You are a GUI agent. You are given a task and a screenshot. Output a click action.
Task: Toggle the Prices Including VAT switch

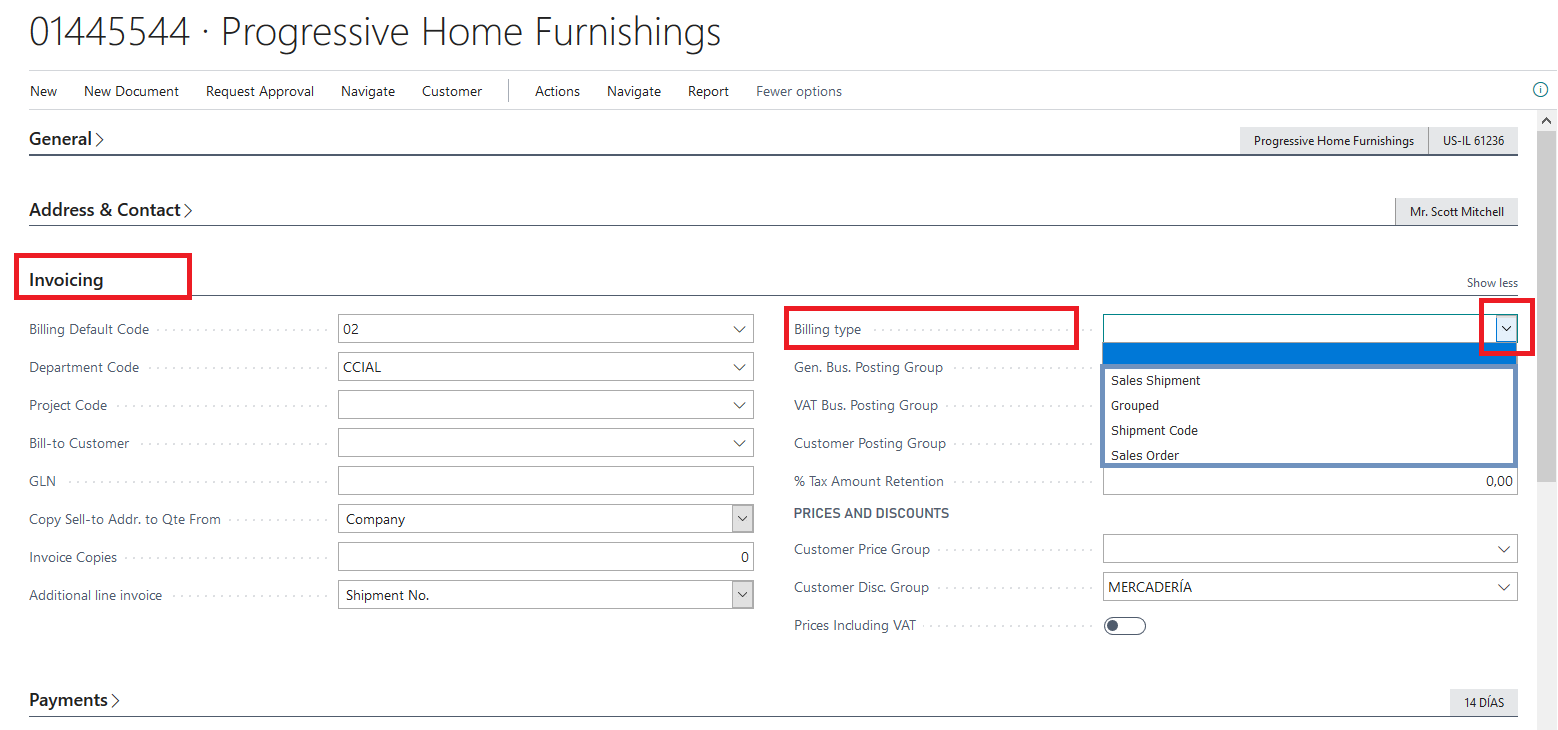[x=1125, y=626]
